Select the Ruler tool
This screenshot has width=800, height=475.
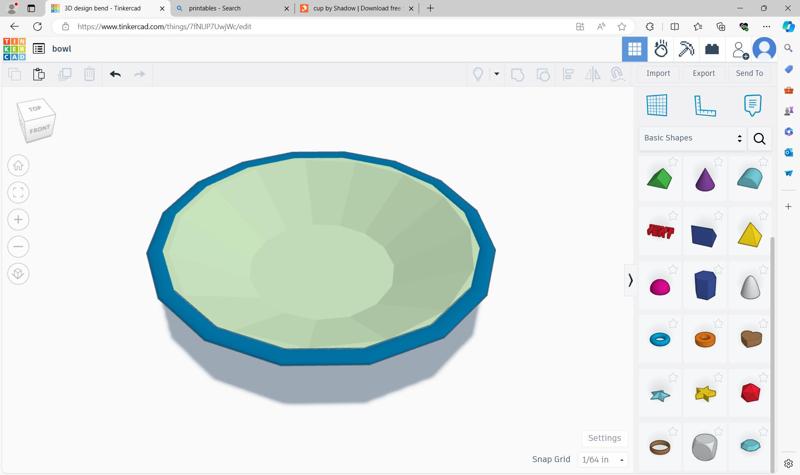[705, 105]
